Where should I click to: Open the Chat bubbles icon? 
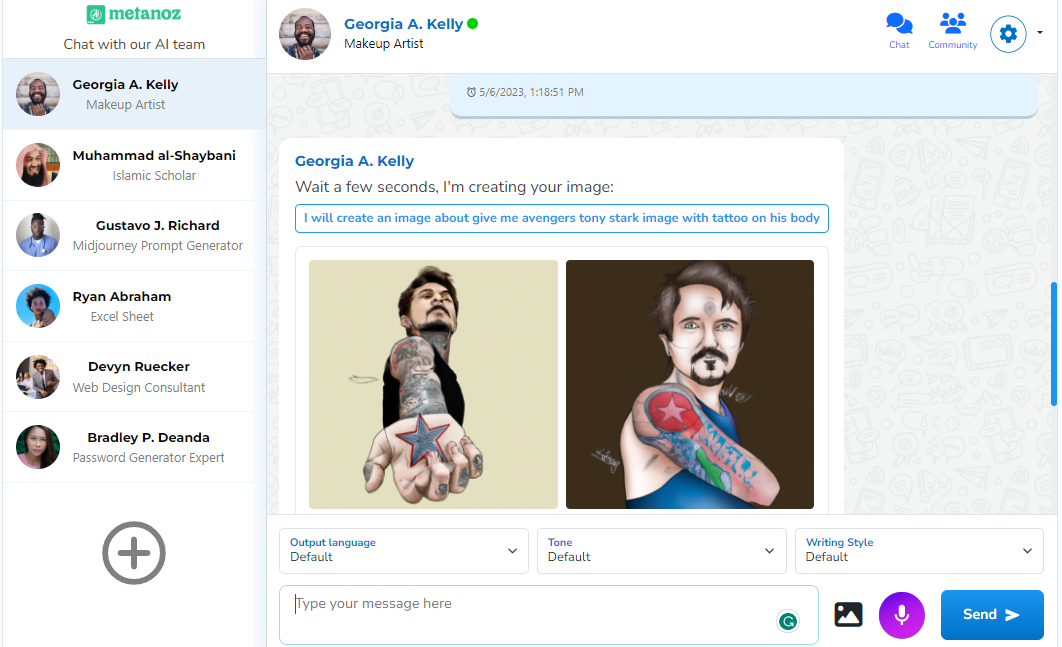899,25
